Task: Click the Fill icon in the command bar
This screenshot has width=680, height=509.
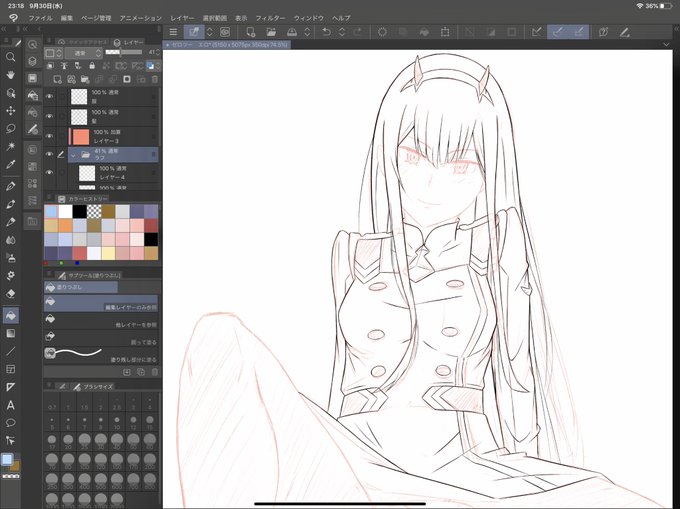Action: coord(424,32)
